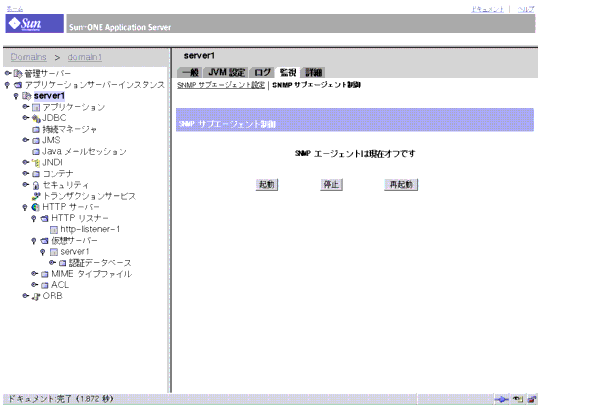Expand the JNDI node

coord(26,162)
